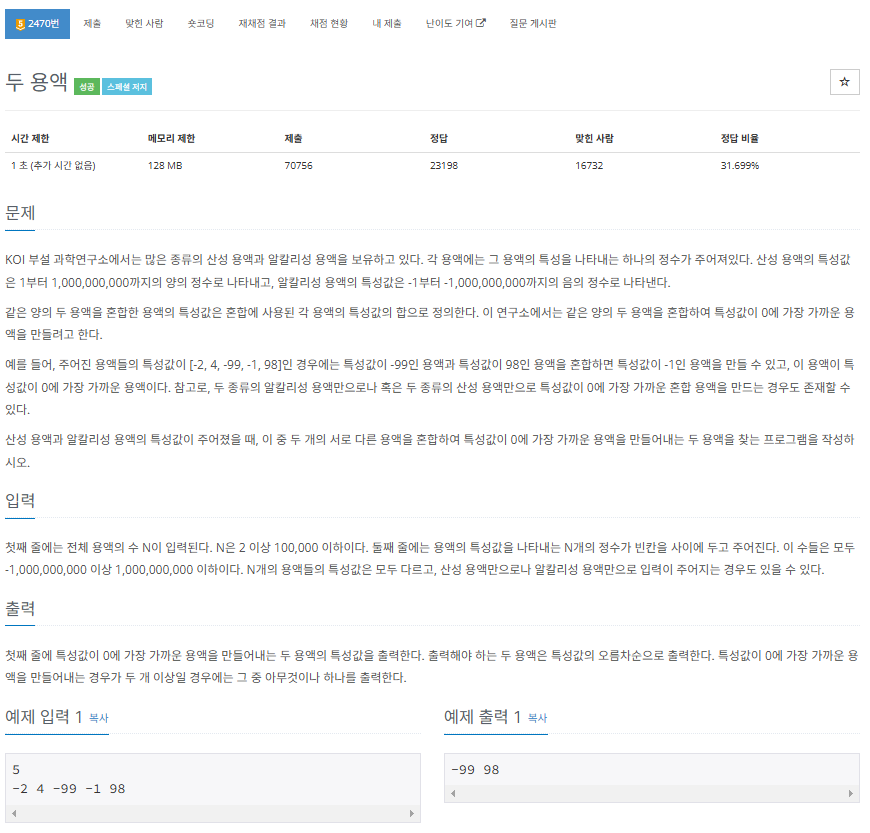Click the left scroll arrow of the 예제 출력 box
The width and height of the screenshot is (870, 833).
tap(453, 794)
